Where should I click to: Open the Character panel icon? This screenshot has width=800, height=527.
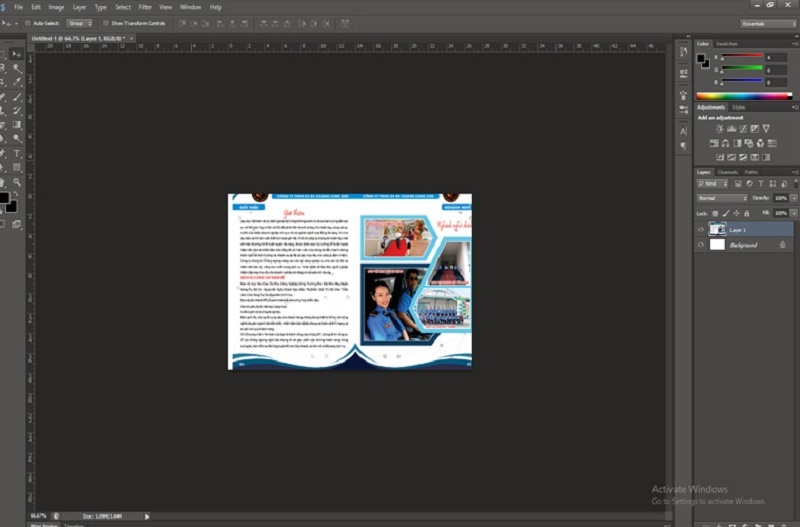point(684,131)
